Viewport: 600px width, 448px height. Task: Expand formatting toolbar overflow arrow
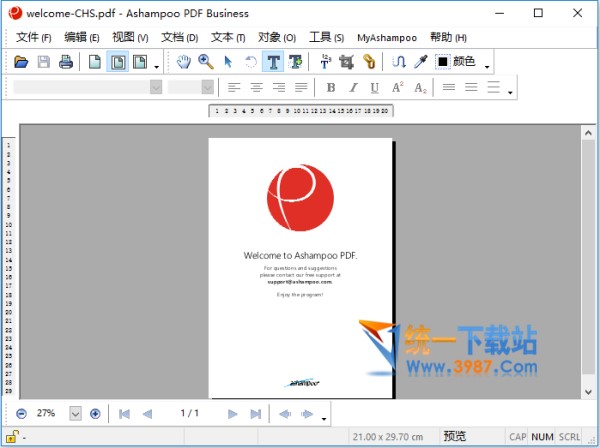[510, 92]
